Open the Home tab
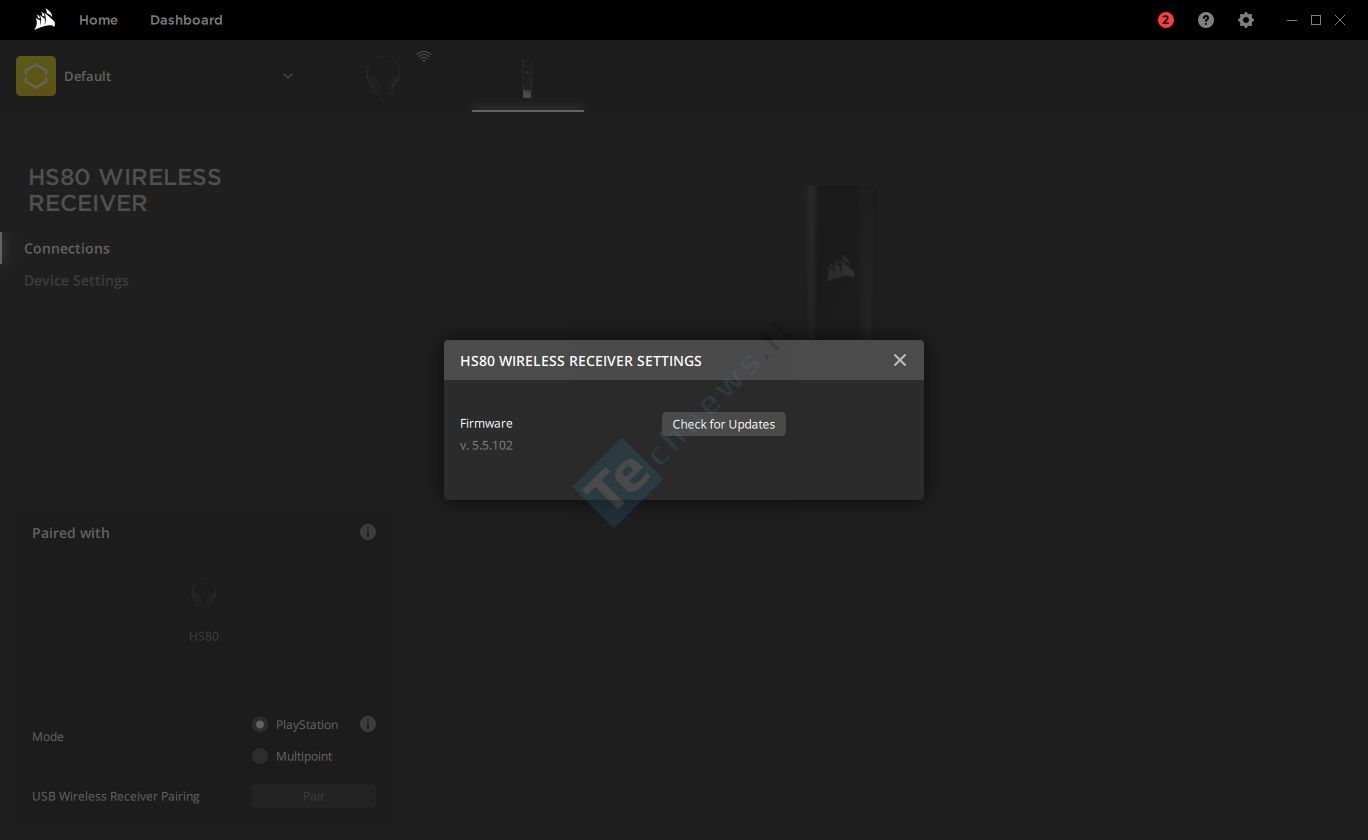 coord(98,20)
